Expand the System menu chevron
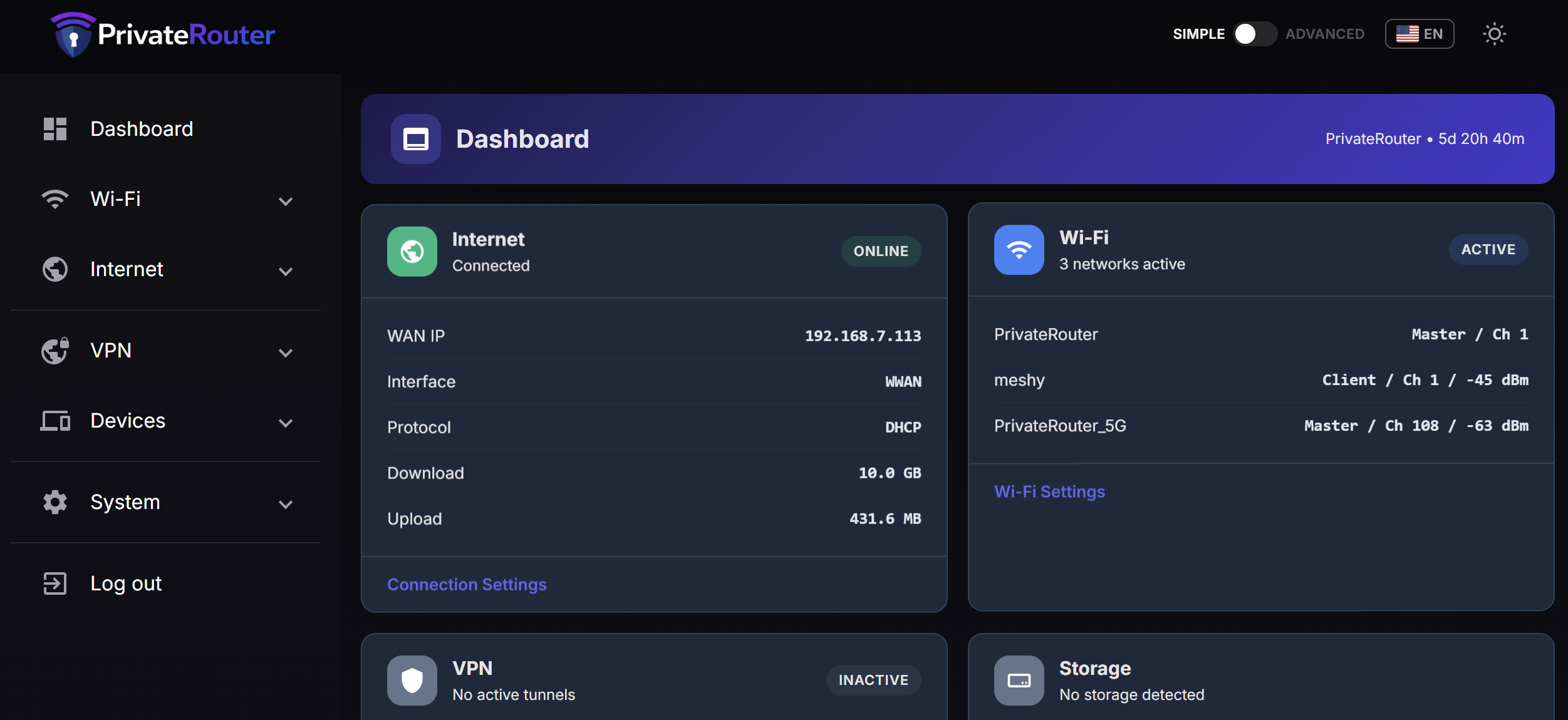Screen dimensions: 1568x720 coord(286,505)
